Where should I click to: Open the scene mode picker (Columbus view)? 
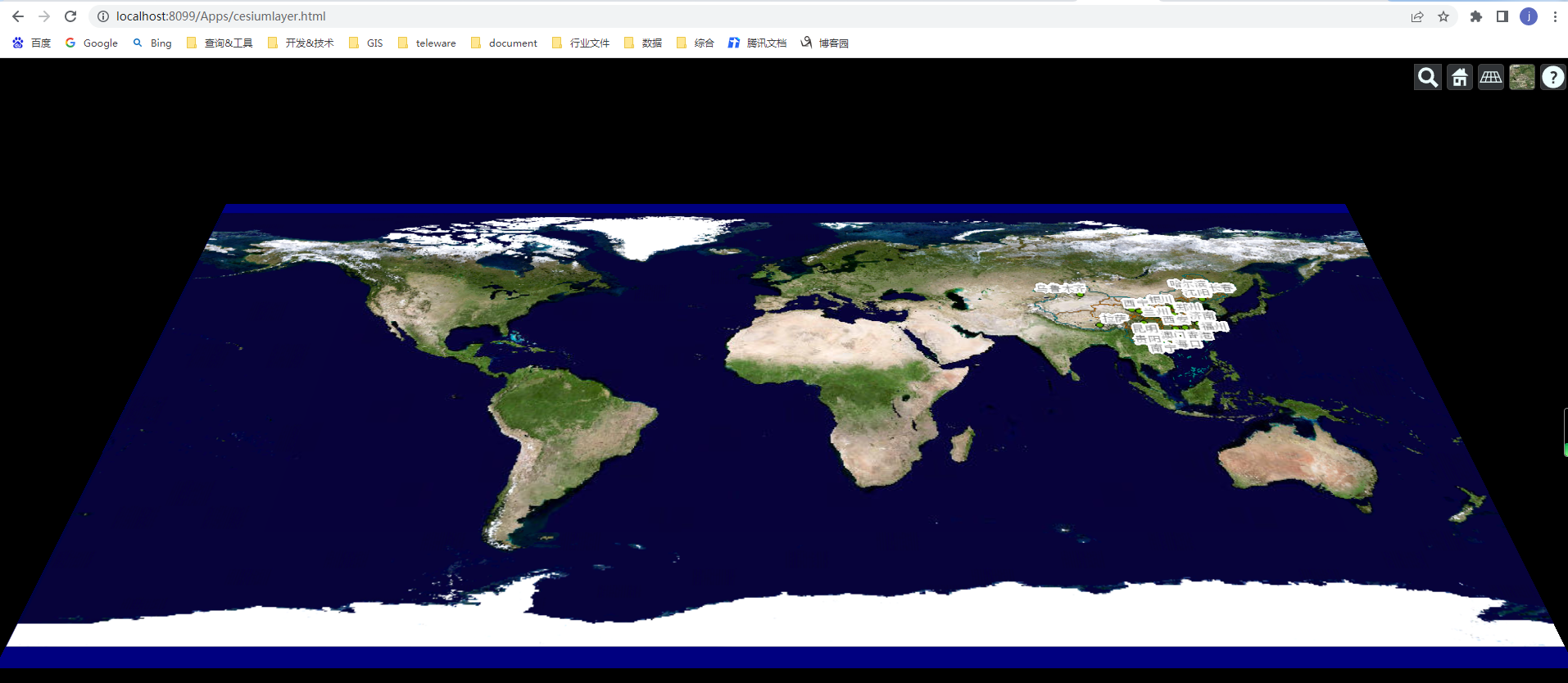(1490, 77)
